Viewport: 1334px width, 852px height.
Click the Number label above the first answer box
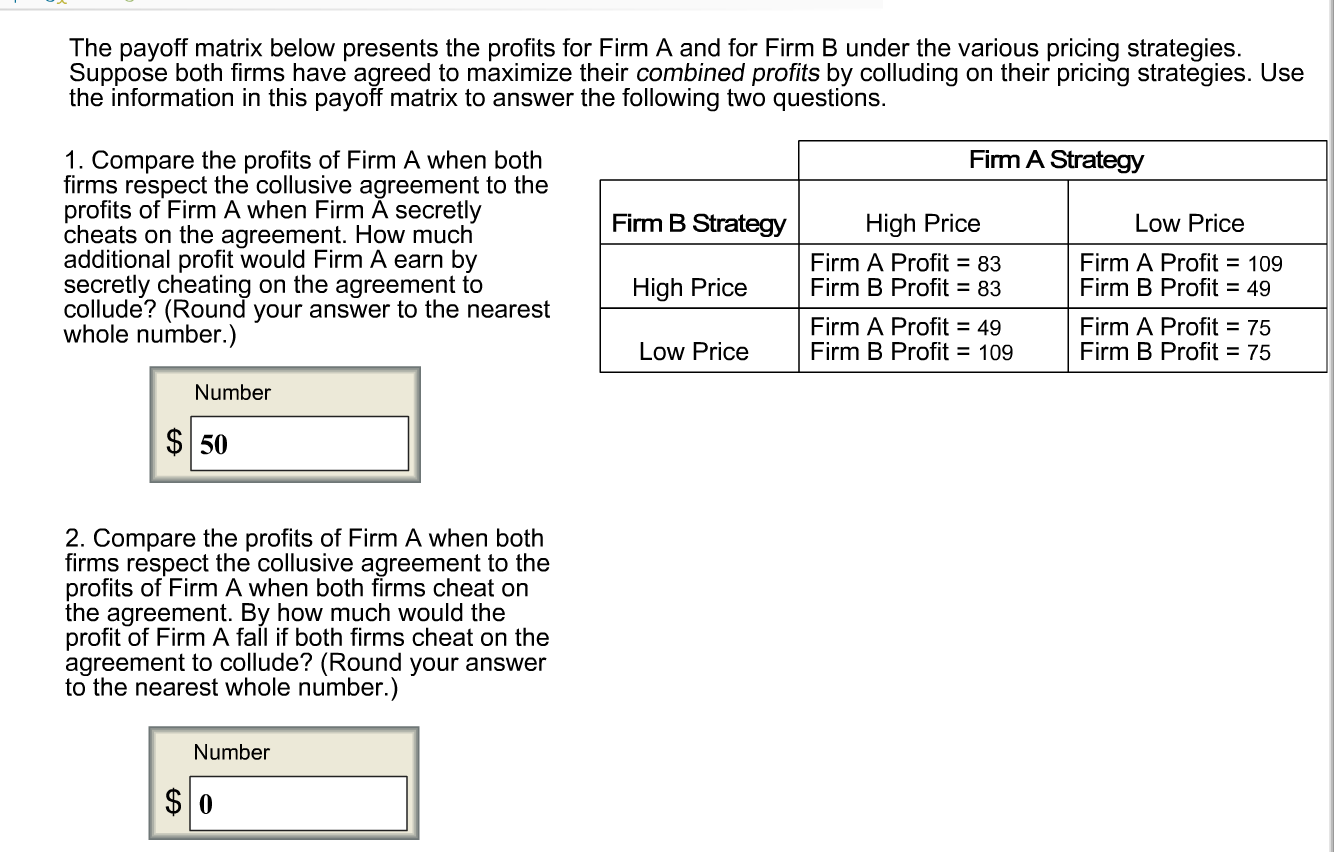pos(232,393)
